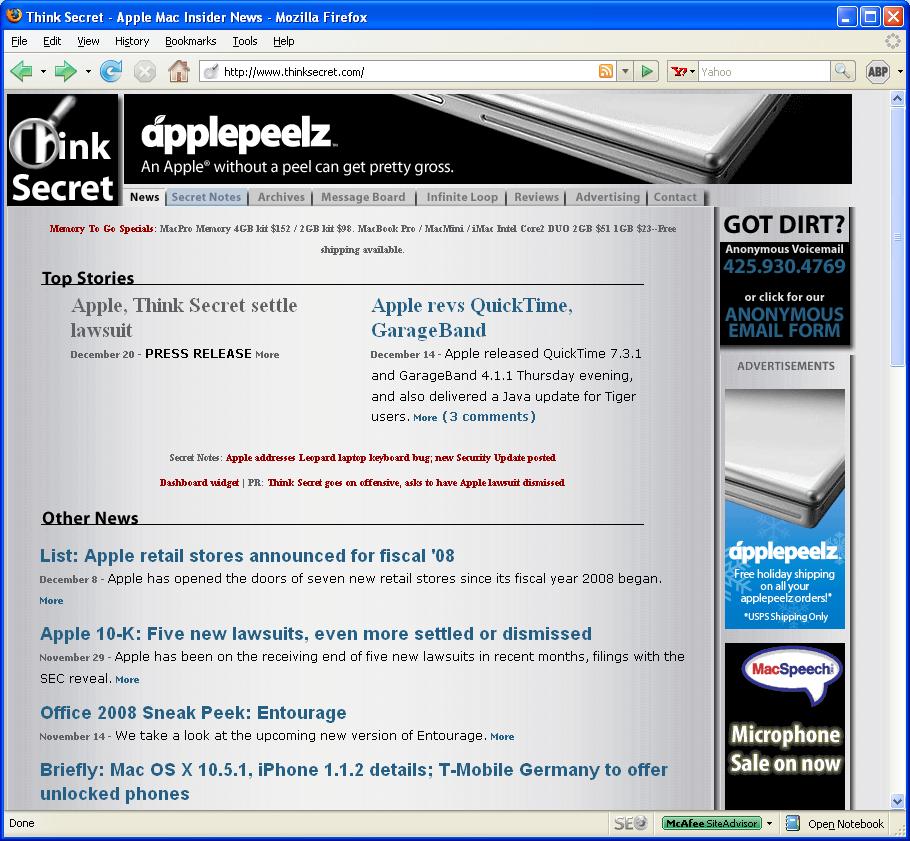Viewport: 910px width, 841px height.
Task: Open the Contact tab
Action: pos(675,197)
